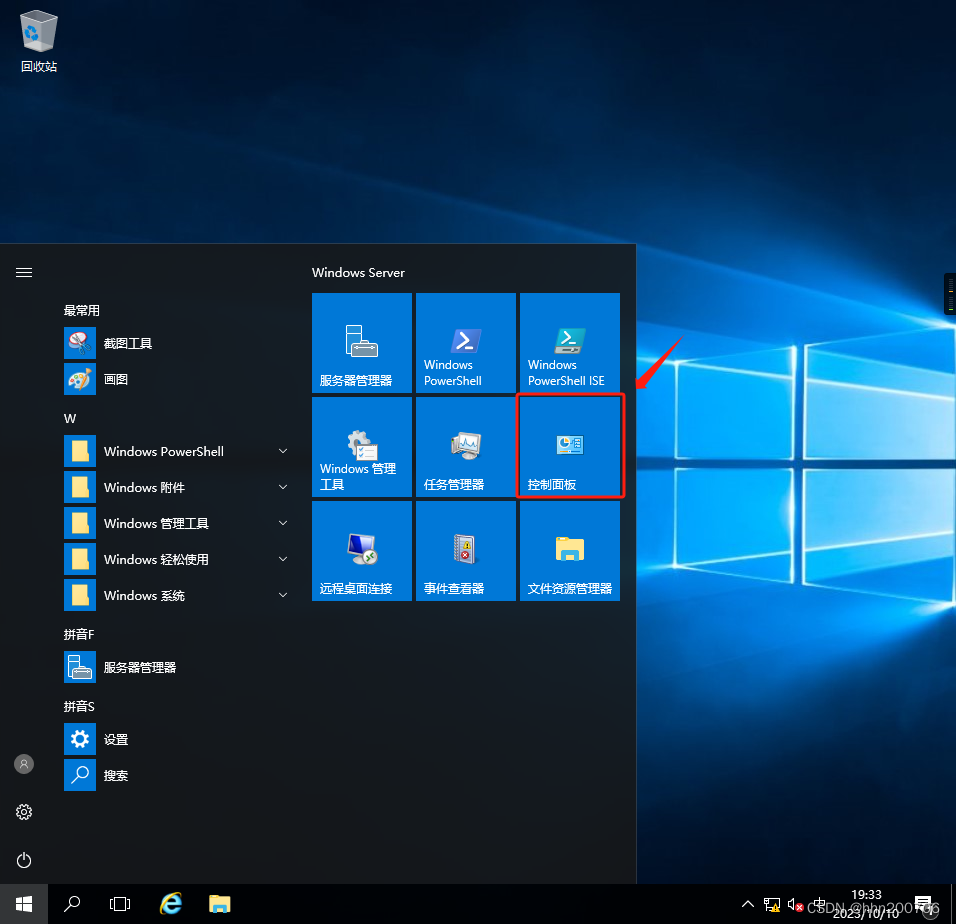Launch the Windows PowerShell tile
956x924 pixels.
pos(466,343)
